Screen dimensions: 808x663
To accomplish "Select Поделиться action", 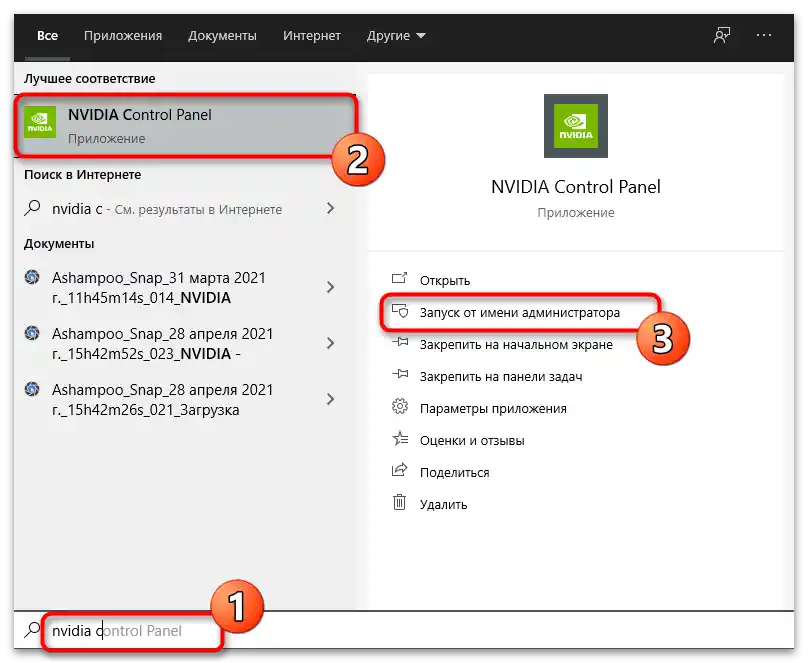I will coord(454,472).
